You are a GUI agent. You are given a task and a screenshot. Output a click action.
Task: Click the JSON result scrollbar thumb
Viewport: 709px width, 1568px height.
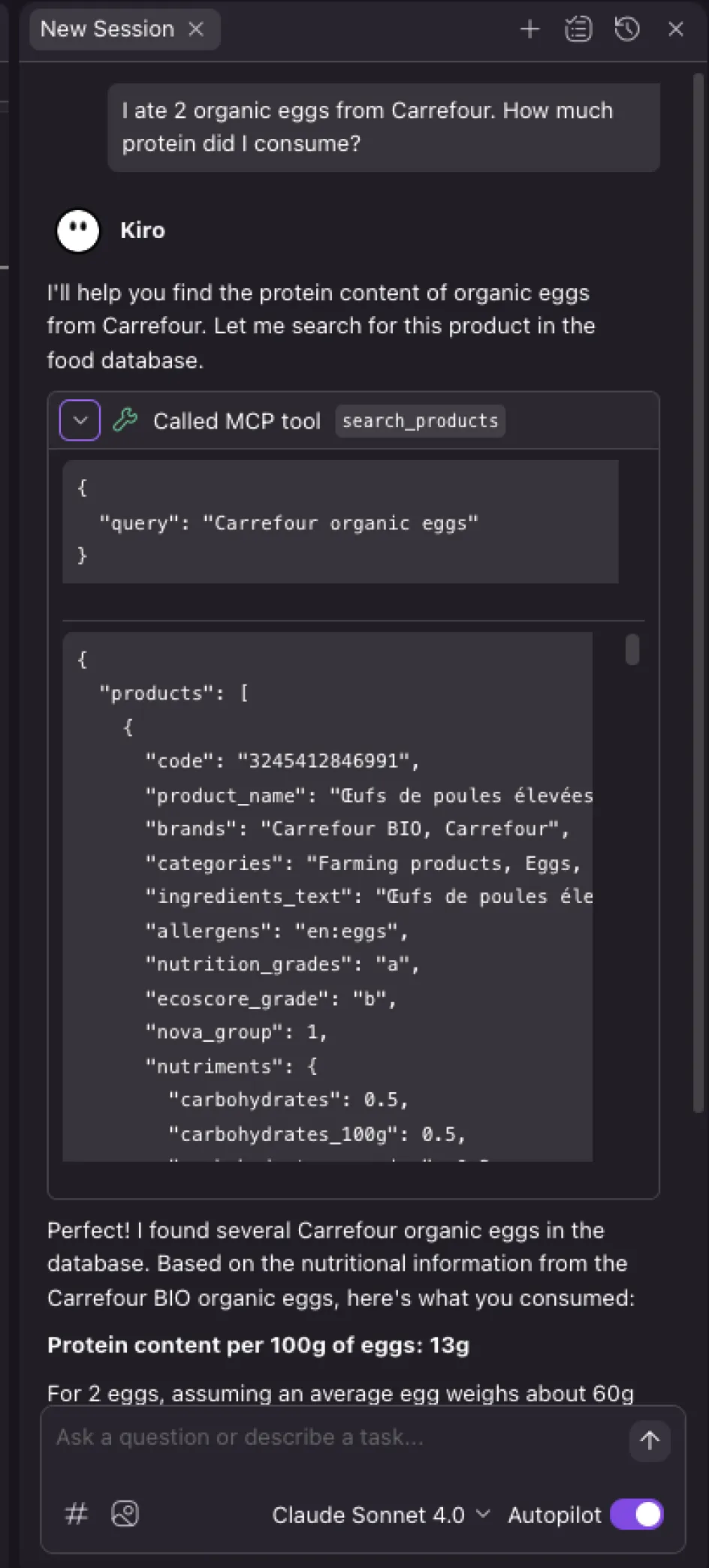(x=632, y=650)
